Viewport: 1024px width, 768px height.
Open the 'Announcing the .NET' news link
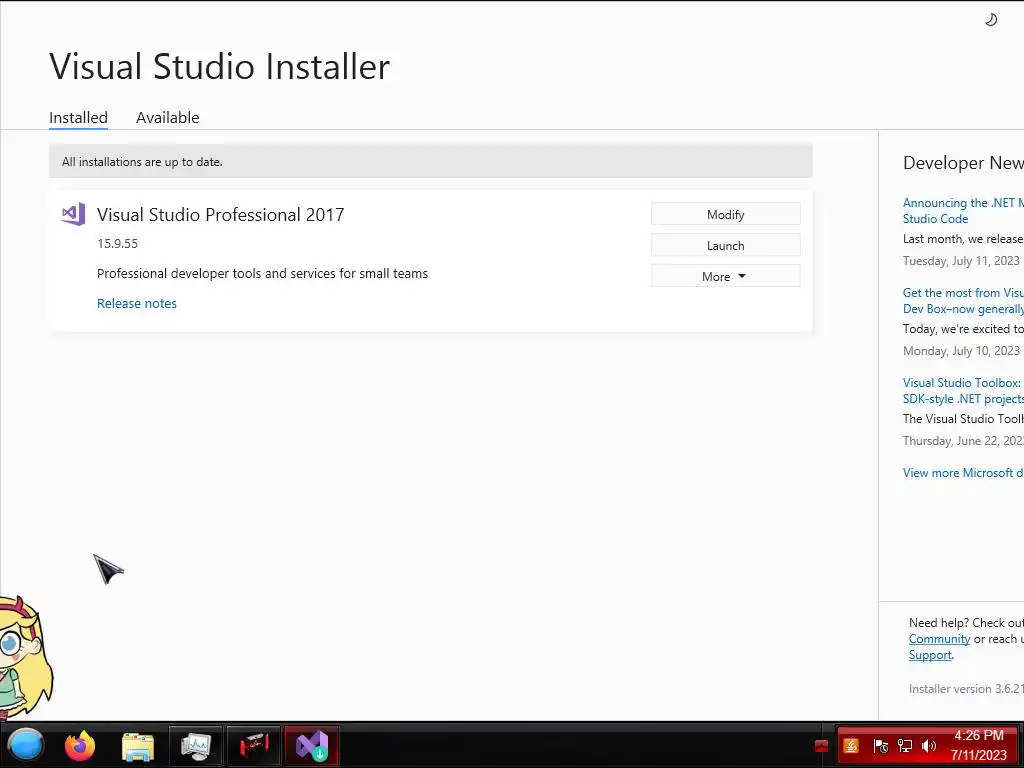tap(963, 210)
